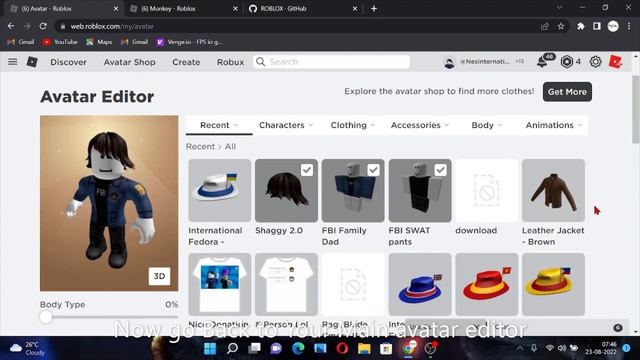Expand the Clothing dropdown

tap(353, 125)
